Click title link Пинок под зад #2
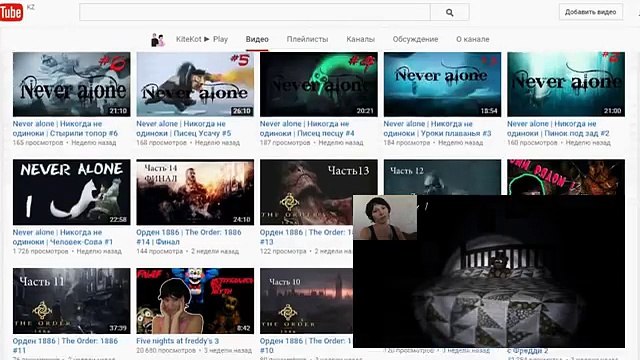640x360 pixels. pyautogui.click(x=558, y=129)
